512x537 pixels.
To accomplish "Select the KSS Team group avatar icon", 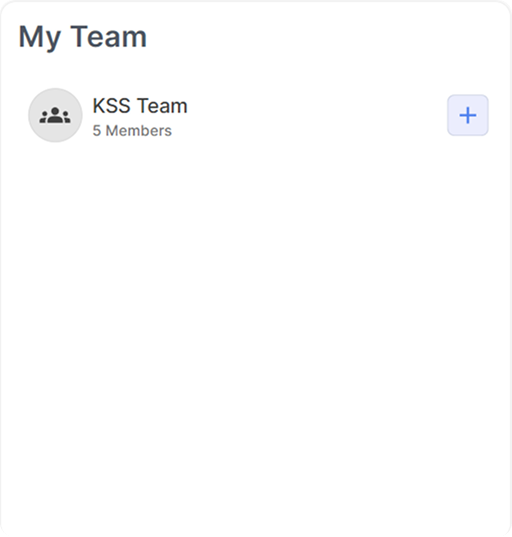I will coord(55,115).
